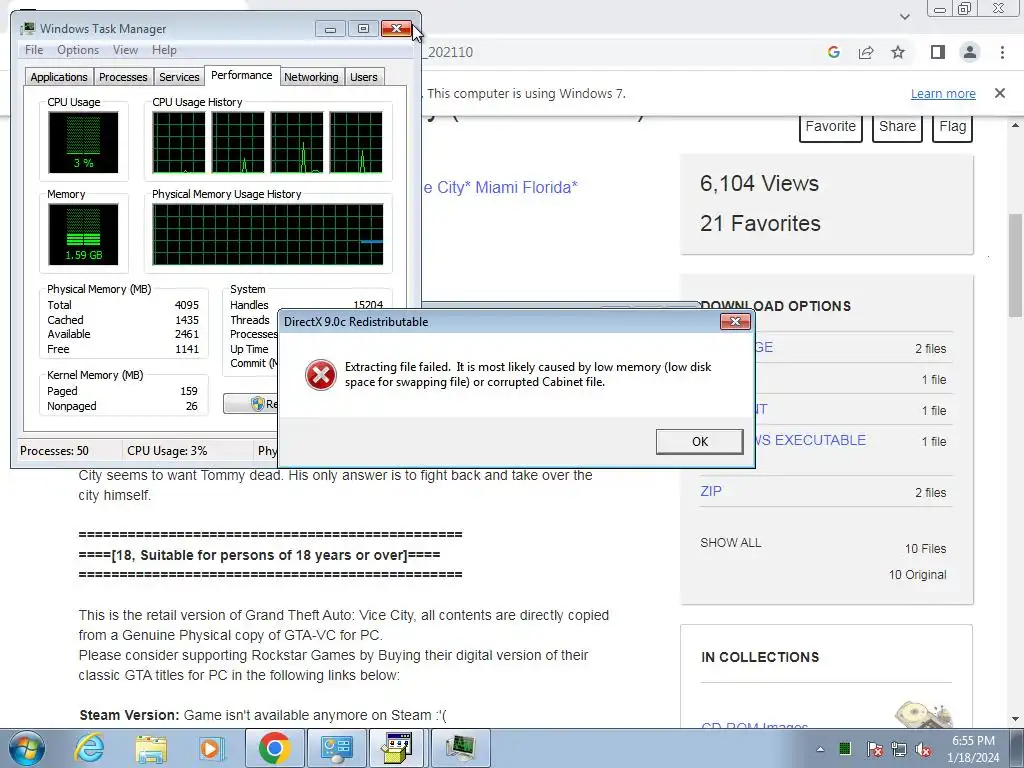Click OK in the DirectX error dialog
The height and width of the screenshot is (768, 1024).
pos(699,441)
